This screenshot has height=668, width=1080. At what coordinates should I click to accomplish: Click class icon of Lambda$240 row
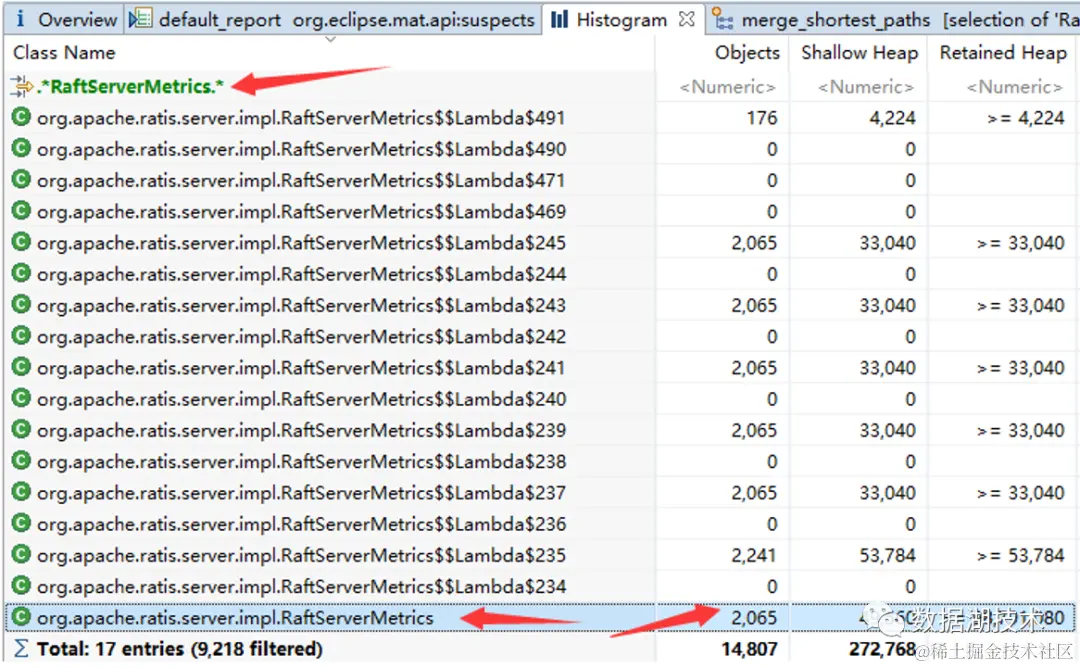(x=21, y=398)
